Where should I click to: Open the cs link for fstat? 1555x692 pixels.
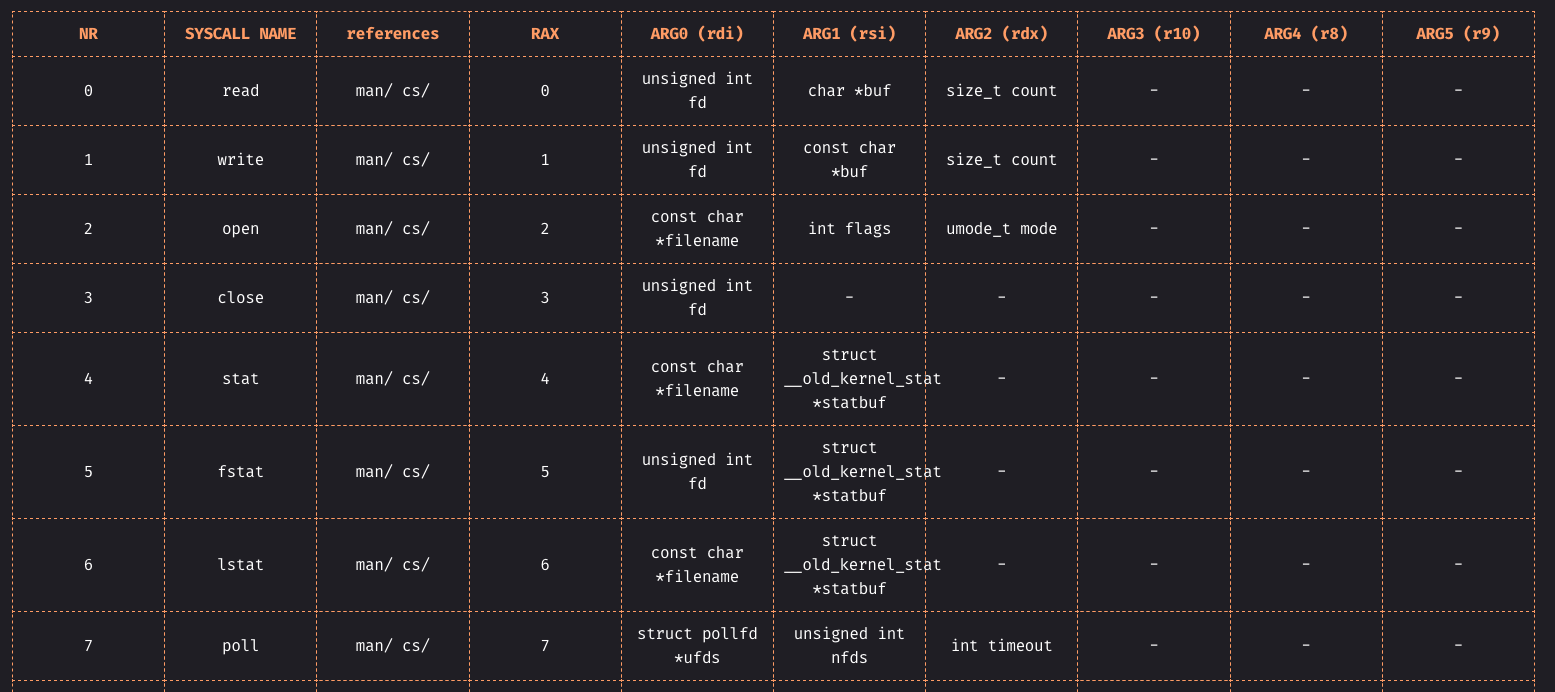pos(415,472)
